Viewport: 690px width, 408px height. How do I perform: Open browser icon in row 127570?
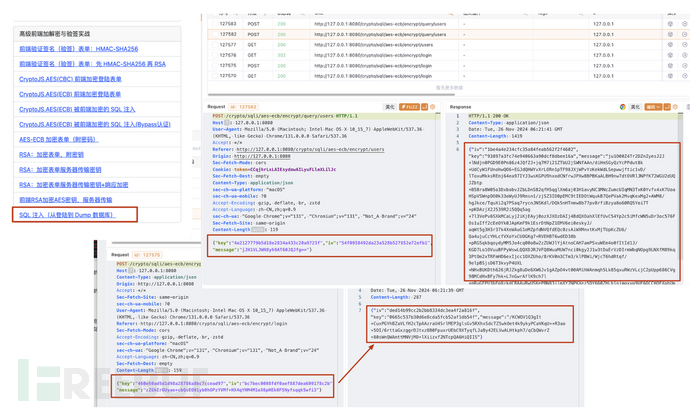pyautogui.click(x=670, y=76)
